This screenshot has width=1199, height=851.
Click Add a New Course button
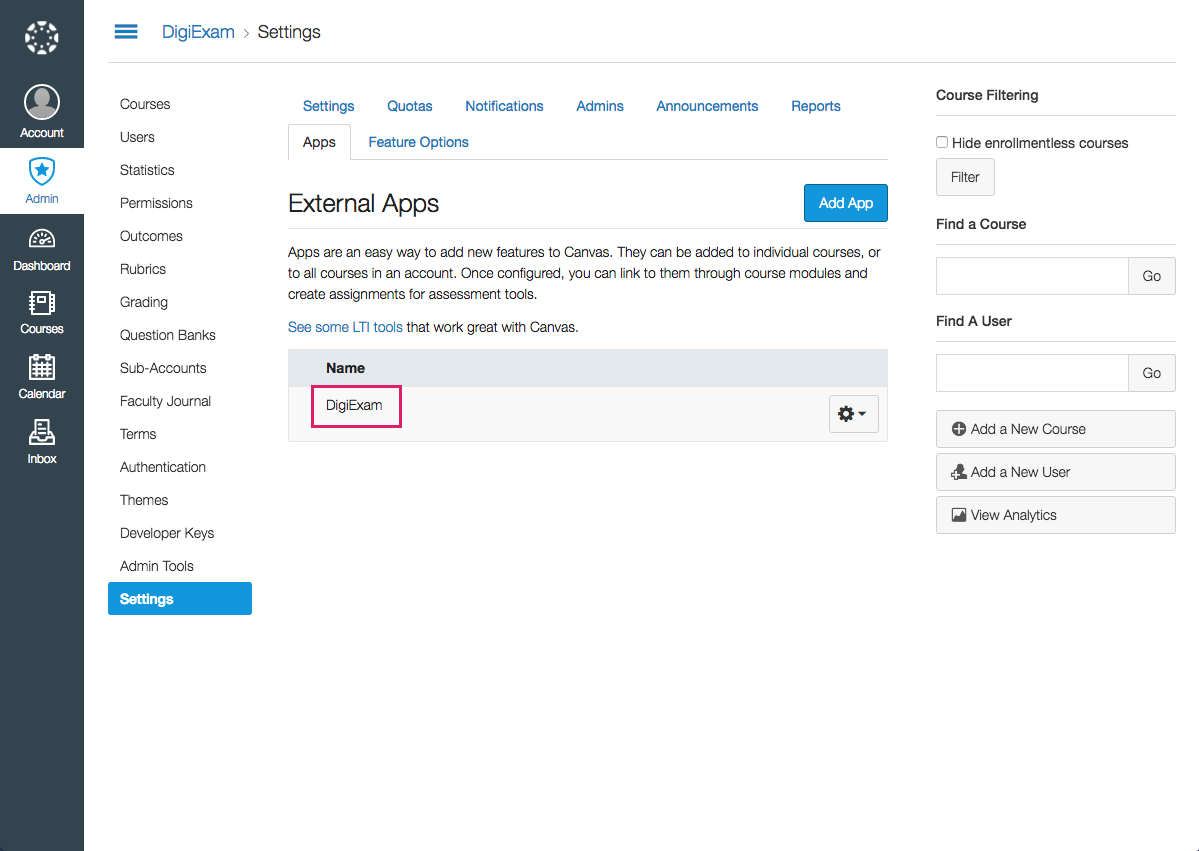(x=1055, y=429)
